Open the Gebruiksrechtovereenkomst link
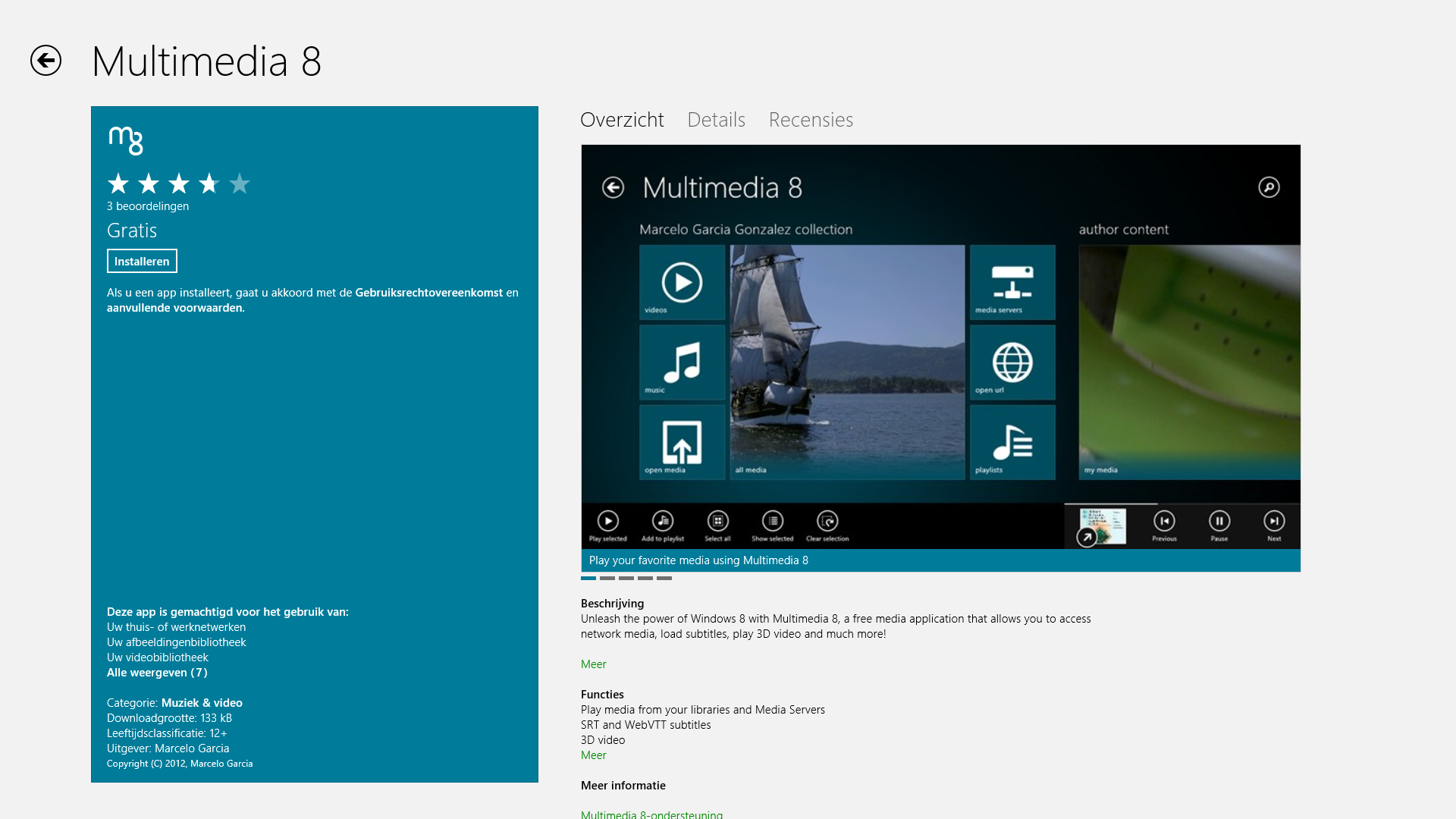This screenshot has height=819, width=1456. (428, 292)
